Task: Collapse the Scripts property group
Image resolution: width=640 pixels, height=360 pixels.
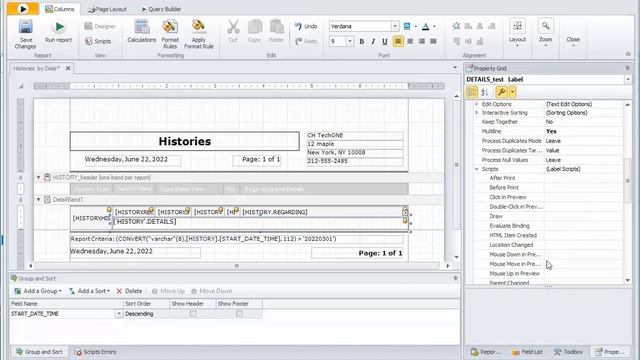Action: click(x=476, y=169)
